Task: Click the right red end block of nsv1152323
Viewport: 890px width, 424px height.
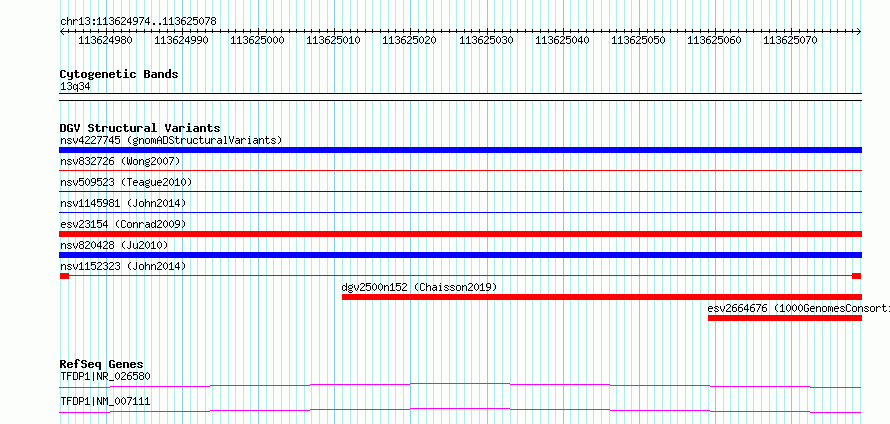Action: pos(857,276)
